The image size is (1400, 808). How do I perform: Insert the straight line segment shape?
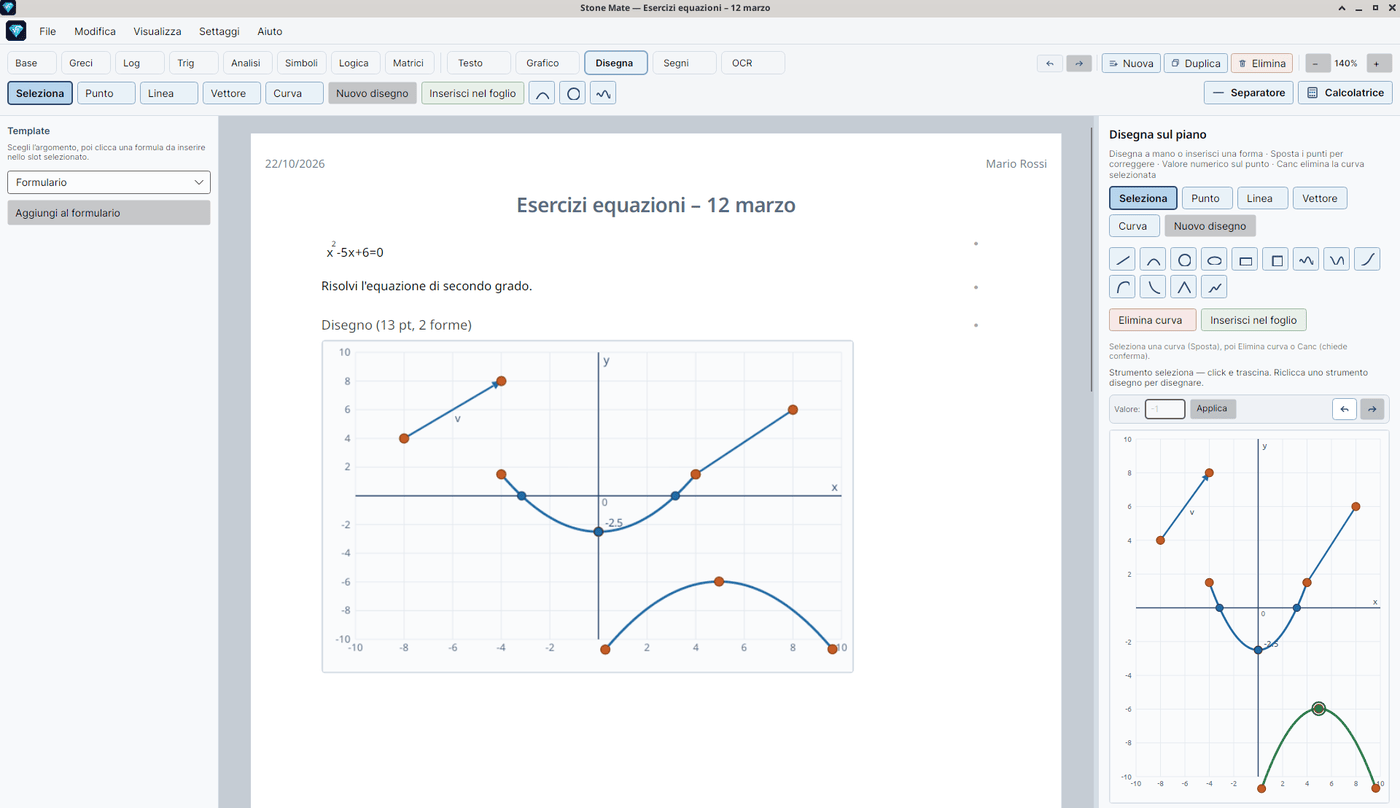[1123, 260]
